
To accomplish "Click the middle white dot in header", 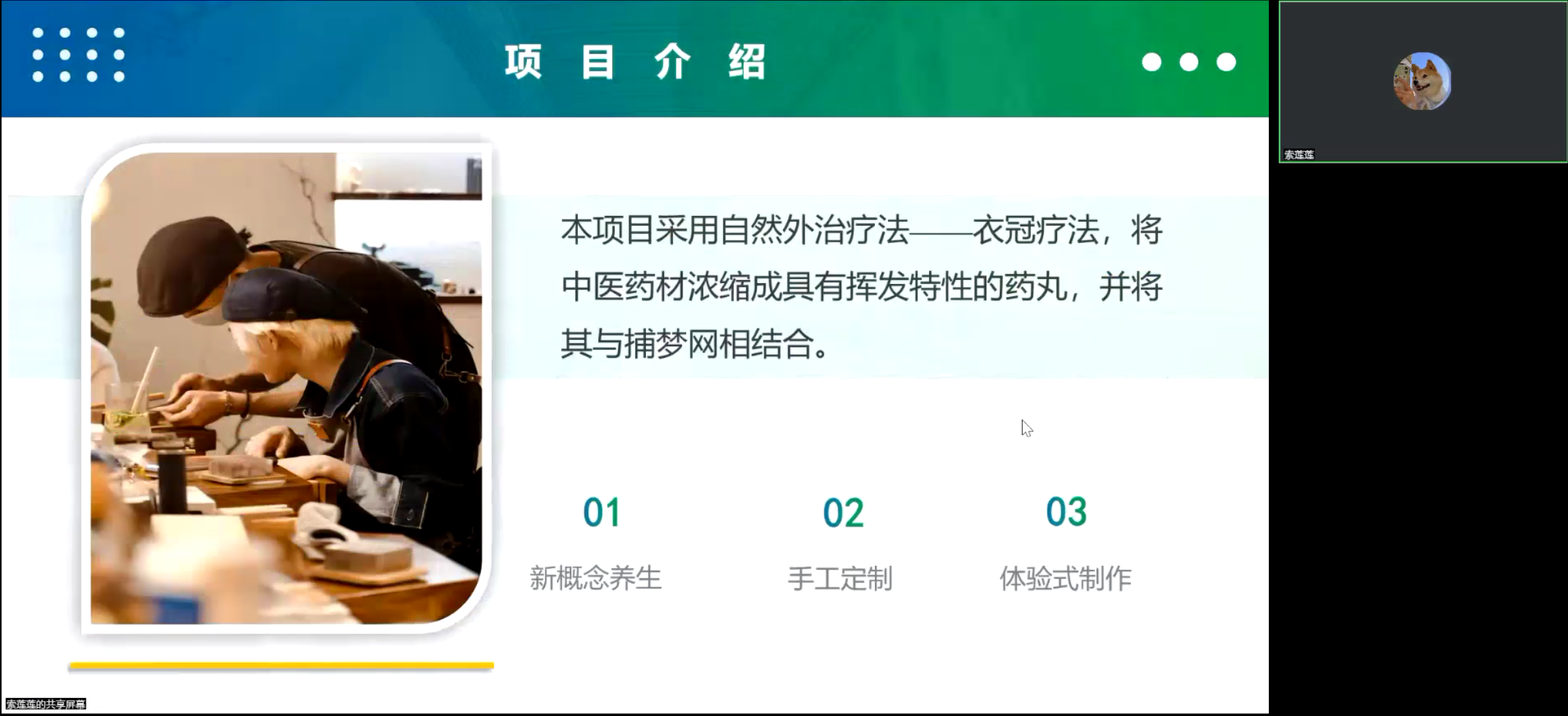I will click(x=1189, y=62).
